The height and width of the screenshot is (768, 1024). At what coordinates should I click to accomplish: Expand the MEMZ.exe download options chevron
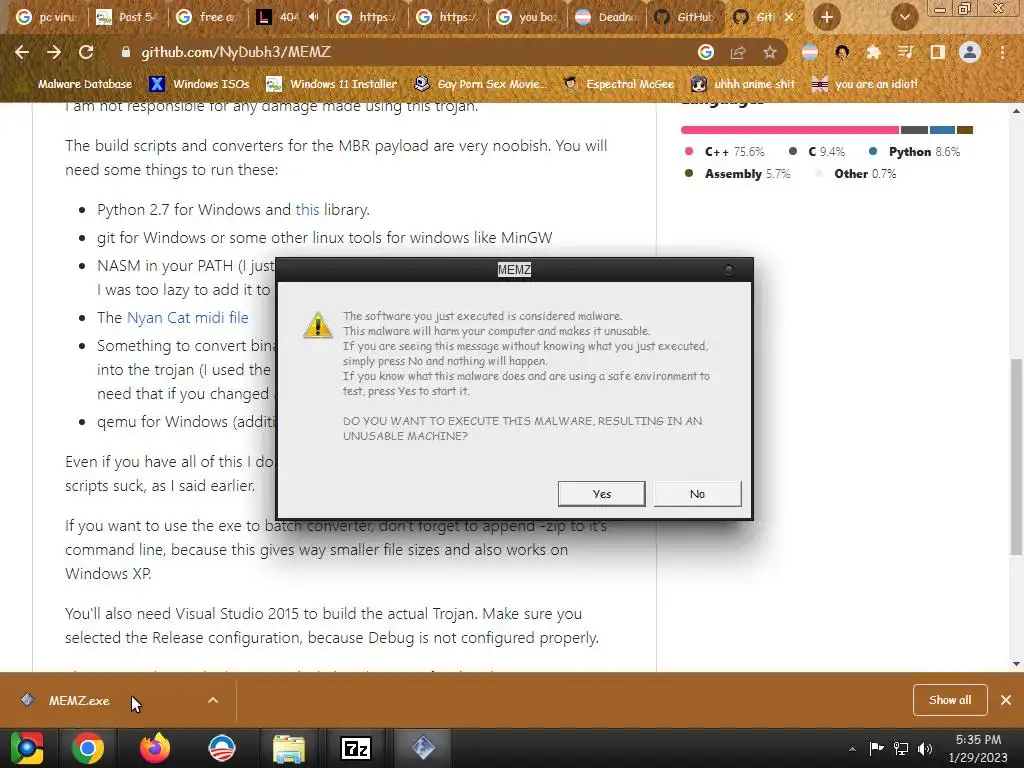coord(213,700)
